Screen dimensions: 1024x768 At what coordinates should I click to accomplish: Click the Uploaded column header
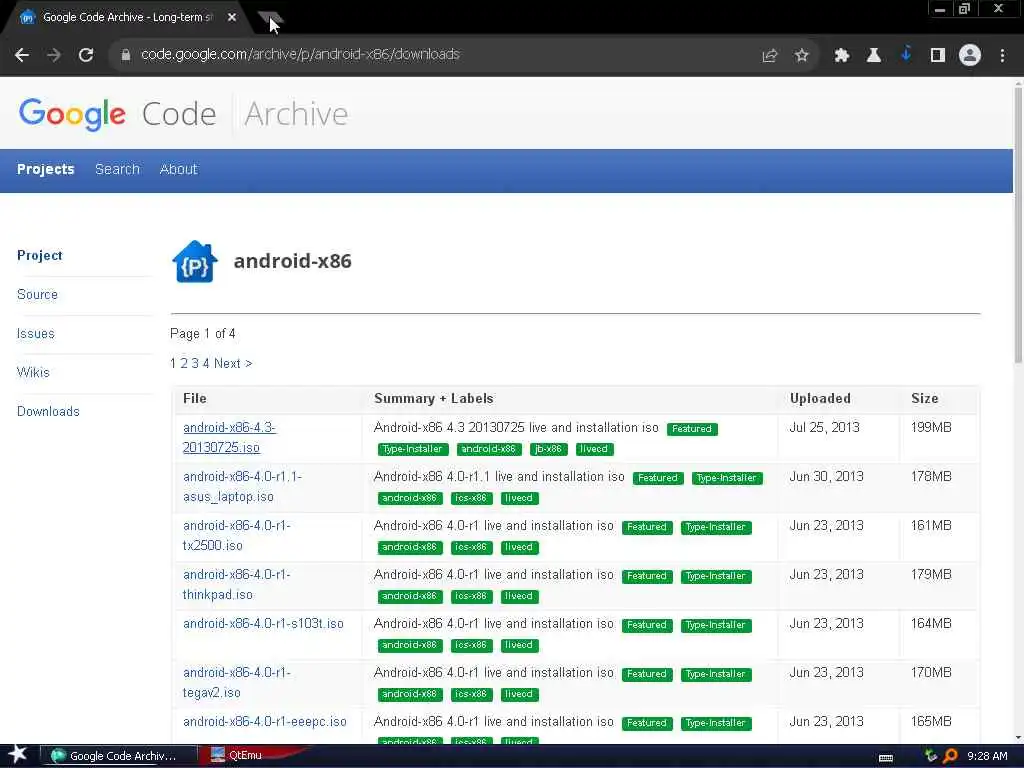[820, 399]
